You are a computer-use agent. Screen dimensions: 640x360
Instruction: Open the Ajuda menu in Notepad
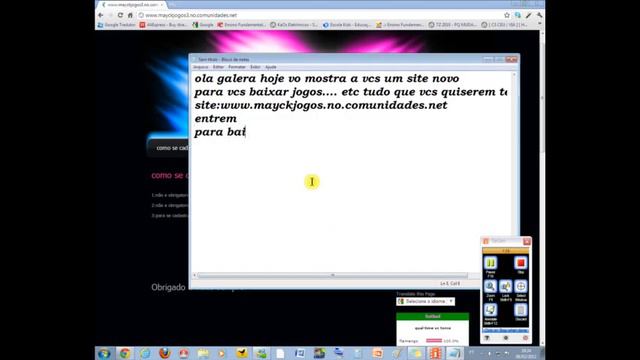click(271, 67)
